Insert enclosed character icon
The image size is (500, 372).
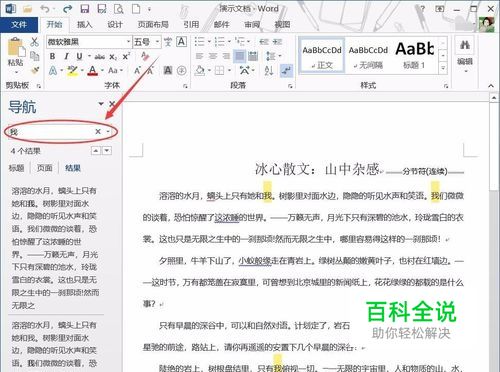(182, 70)
